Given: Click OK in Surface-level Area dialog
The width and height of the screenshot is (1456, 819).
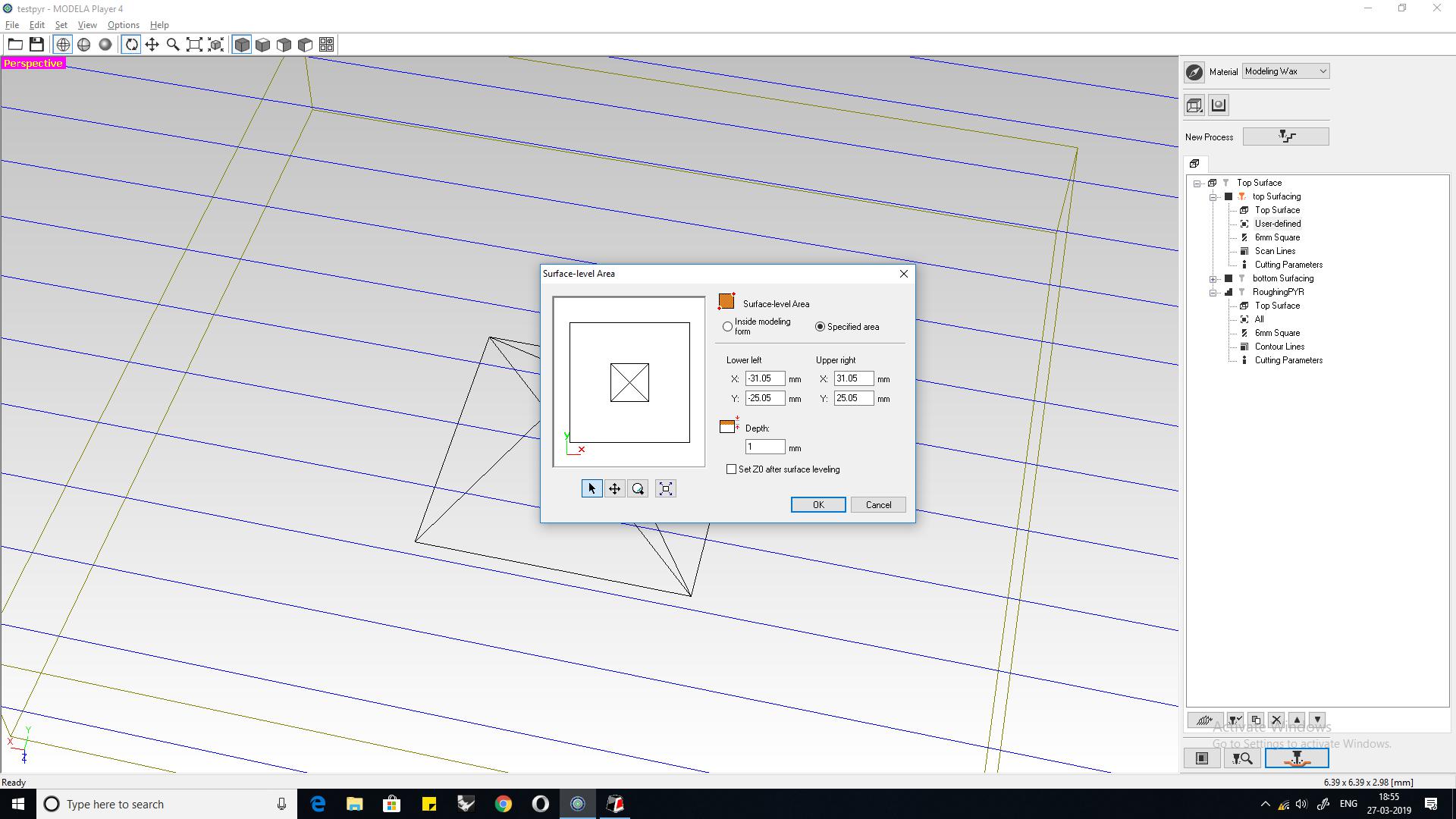Looking at the screenshot, I should point(817,505).
